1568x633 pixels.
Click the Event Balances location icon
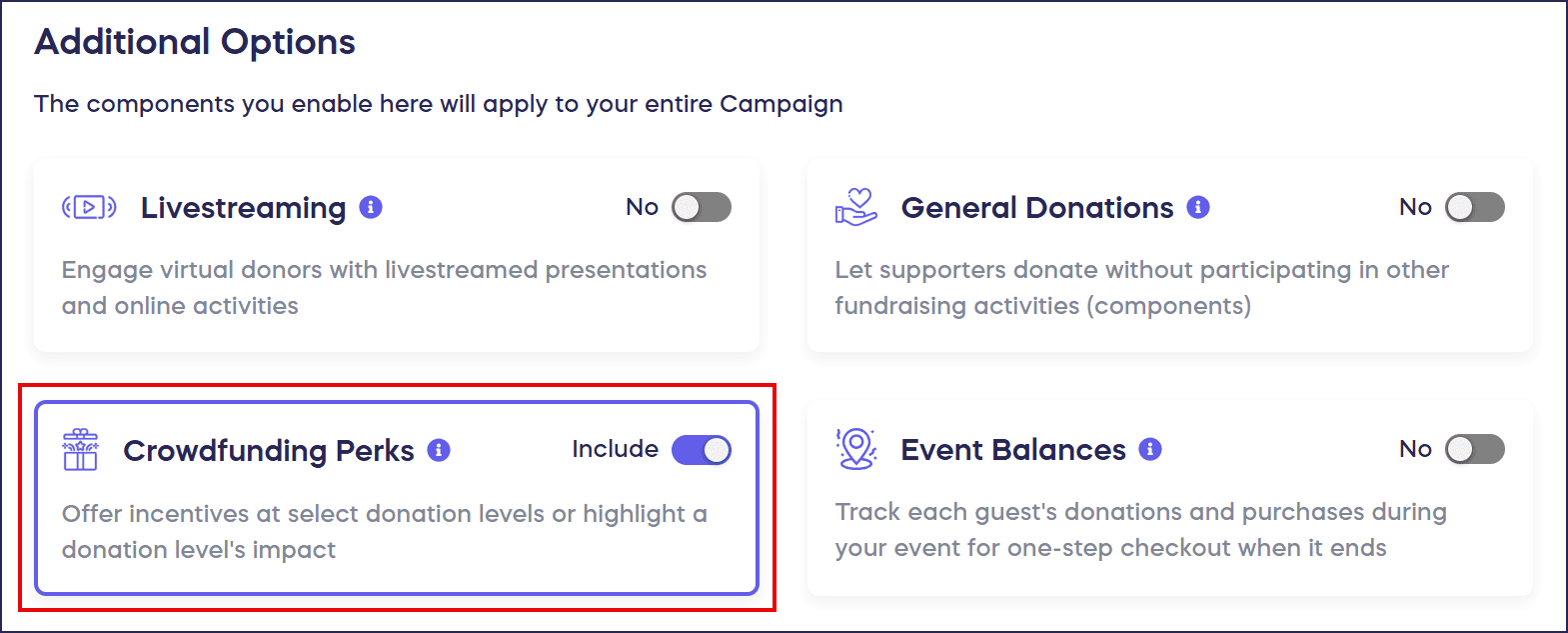click(x=856, y=448)
